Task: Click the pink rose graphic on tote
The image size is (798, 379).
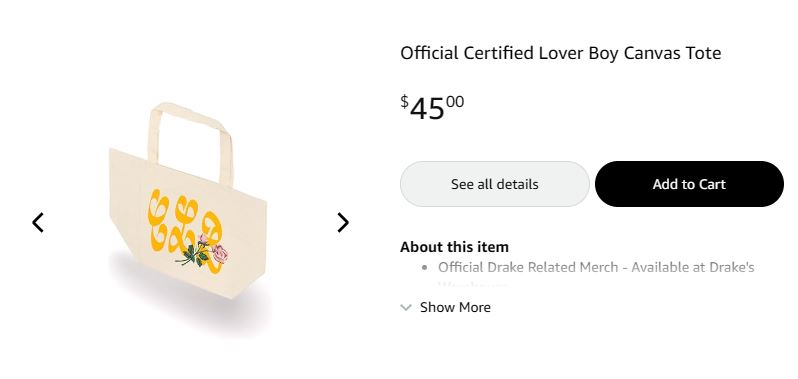Action: (x=220, y=253)
